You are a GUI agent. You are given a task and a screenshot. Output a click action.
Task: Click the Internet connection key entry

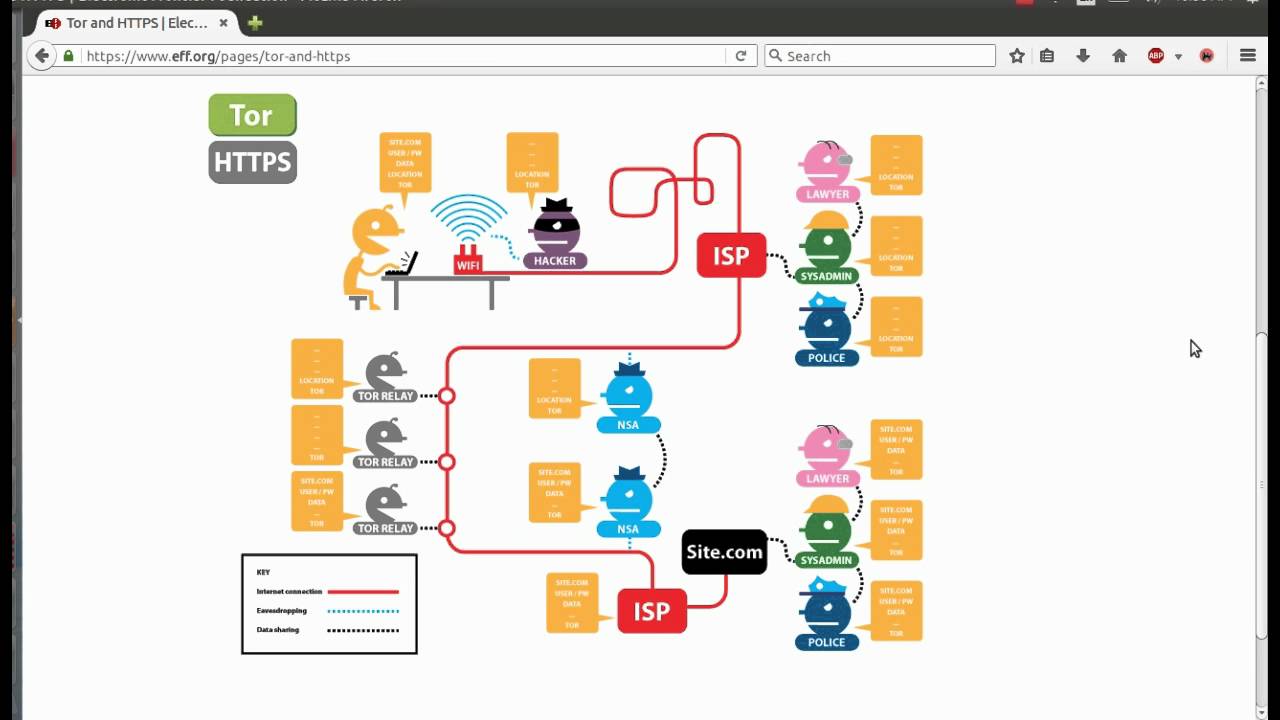click(328, 592)
